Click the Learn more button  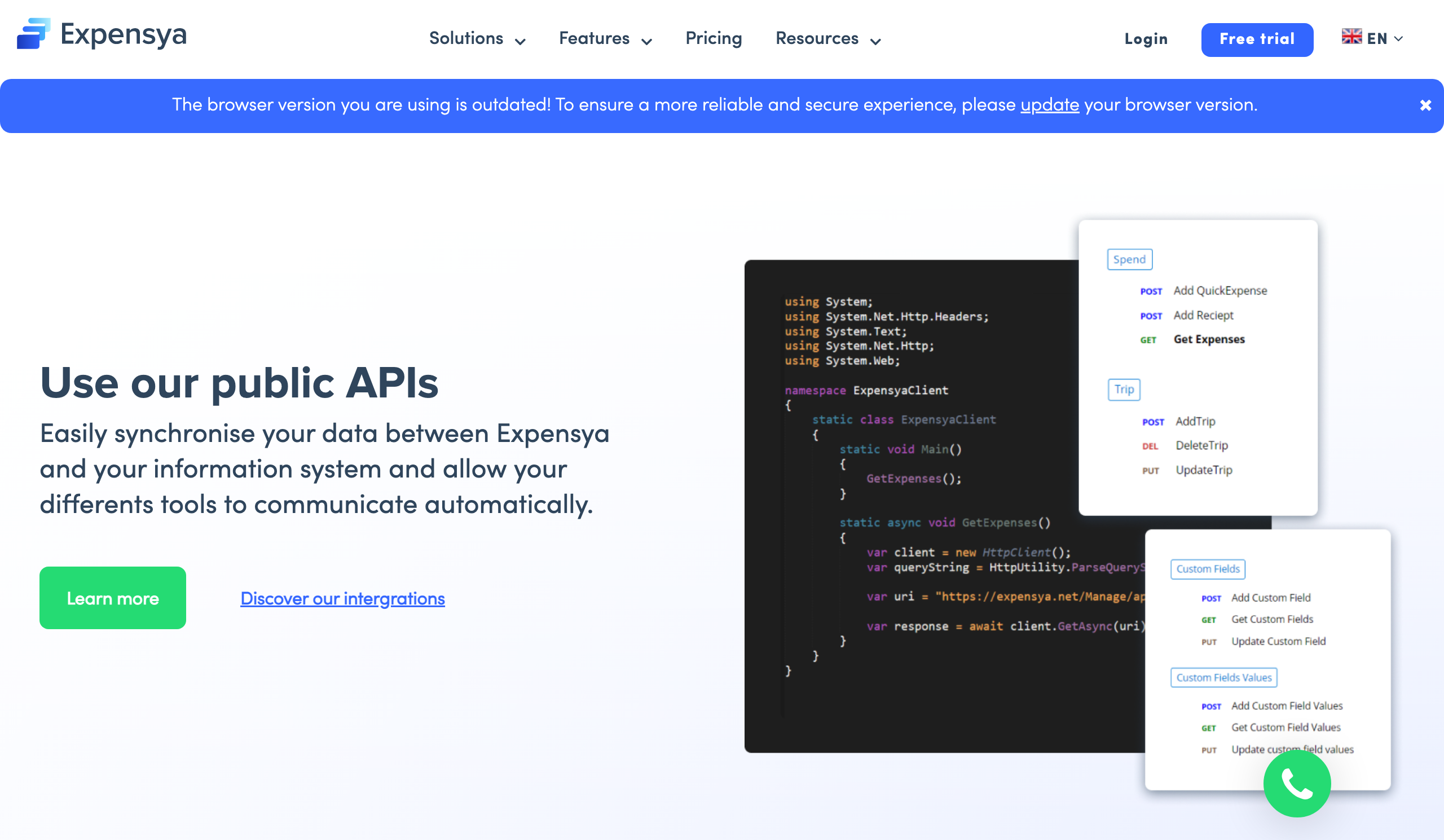pos(112,598)
